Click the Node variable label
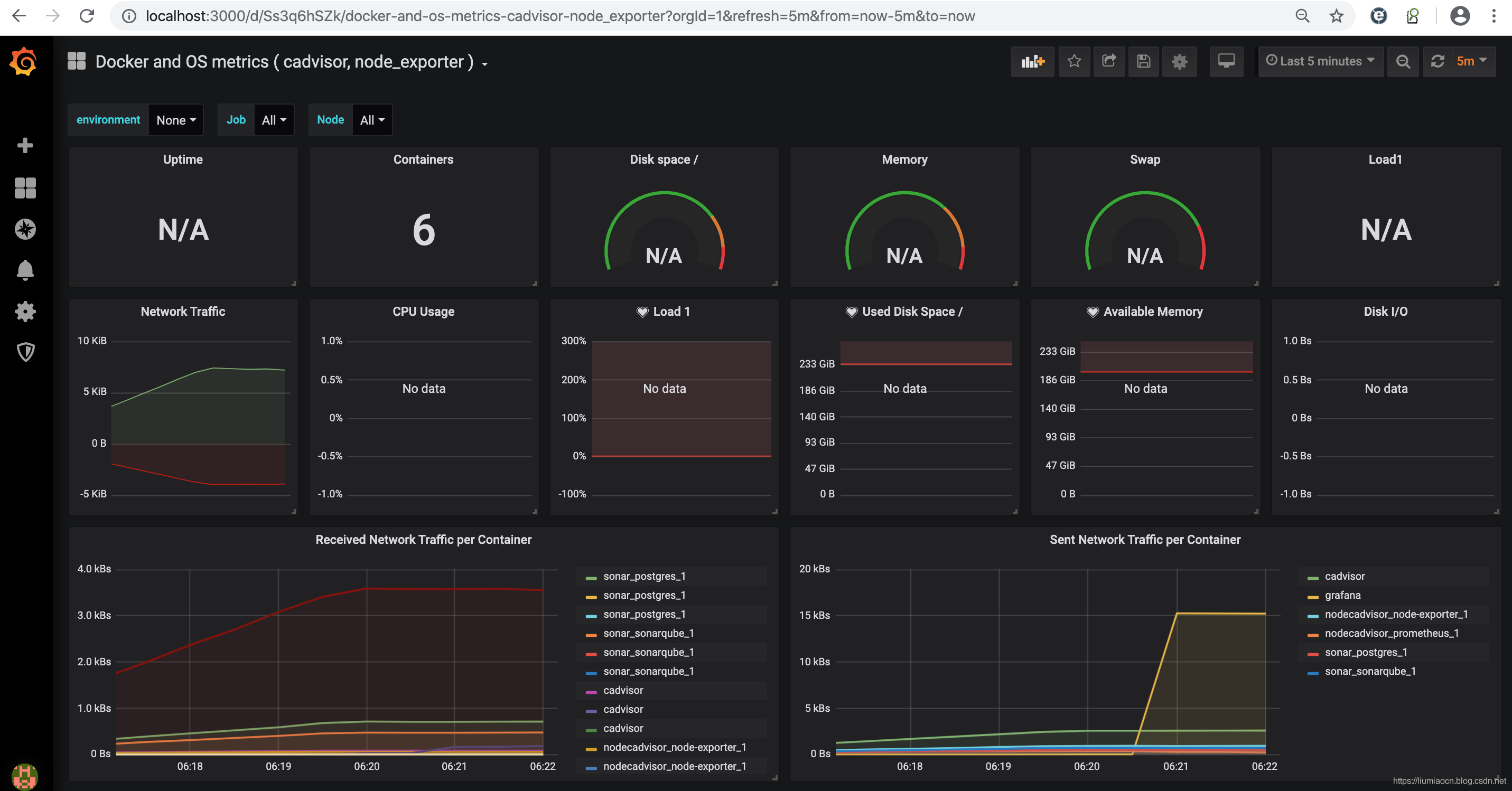This screenshot has width=1512, height=791. (x=330, y=120)
